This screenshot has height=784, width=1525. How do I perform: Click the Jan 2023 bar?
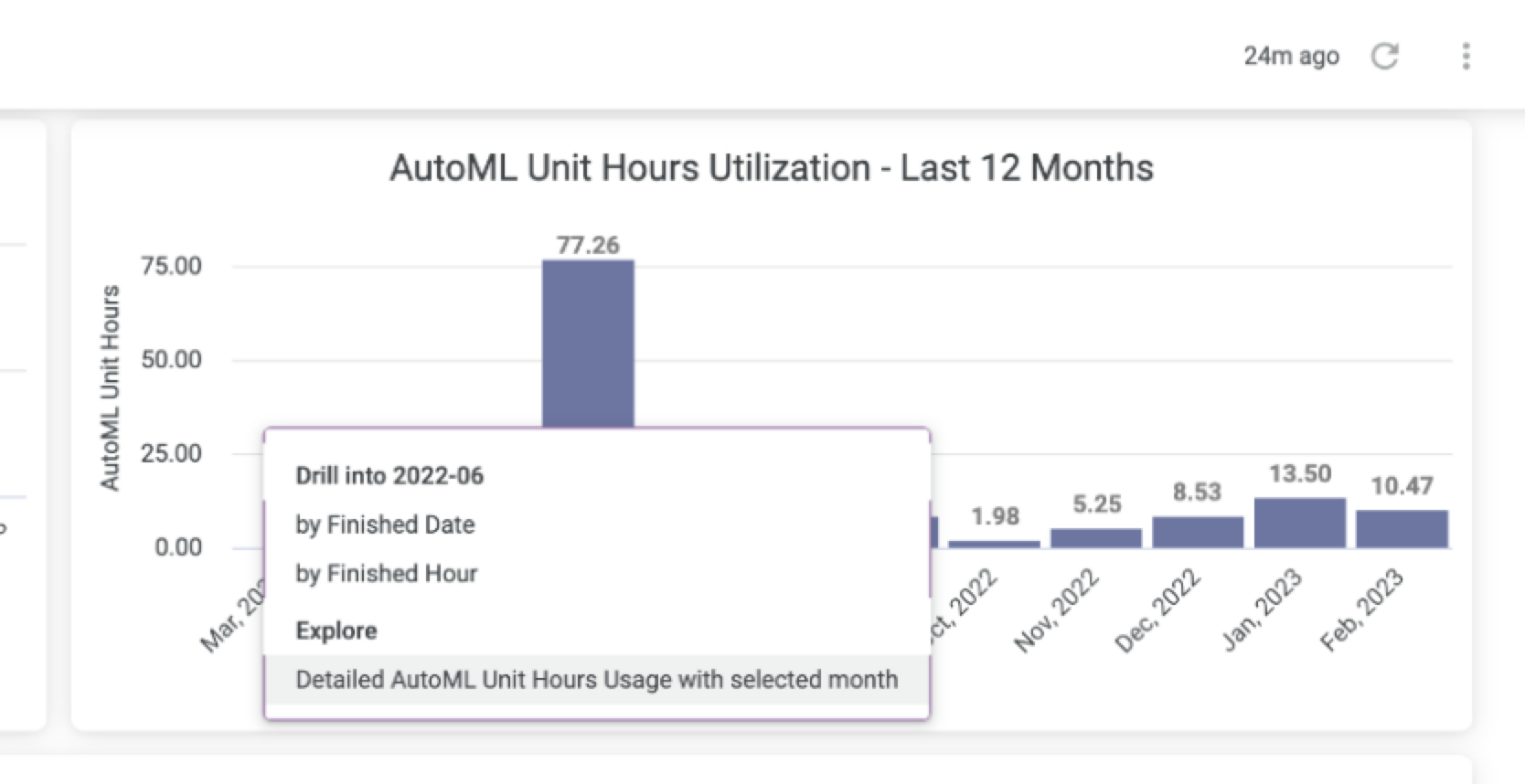pyautogui.click(x=1299, y=524)
